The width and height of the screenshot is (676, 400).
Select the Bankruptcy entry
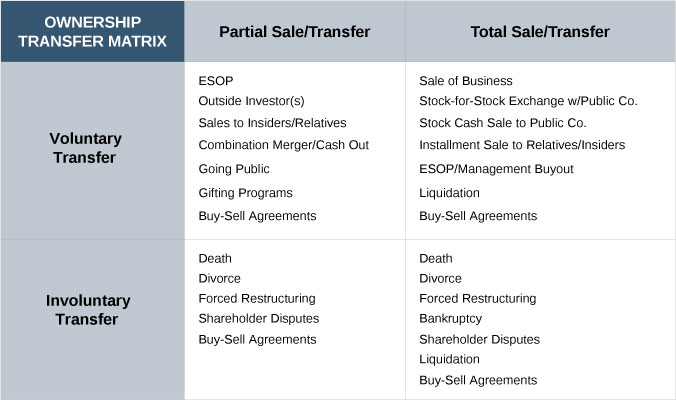click(x=450, y=319)
